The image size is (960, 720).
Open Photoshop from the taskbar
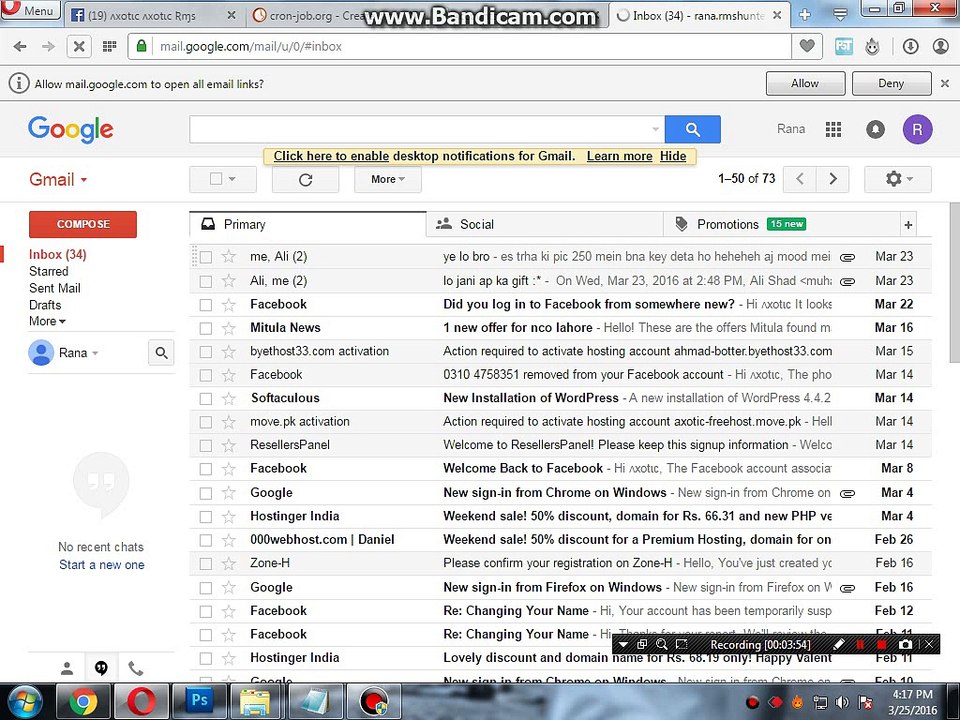(x=199, y=701)
